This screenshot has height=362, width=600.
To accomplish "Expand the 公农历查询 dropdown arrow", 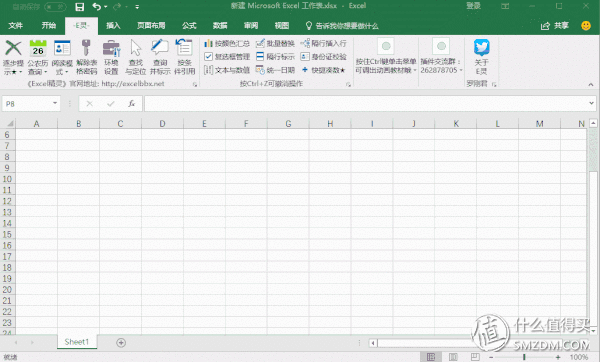I will tap(46, 72).
